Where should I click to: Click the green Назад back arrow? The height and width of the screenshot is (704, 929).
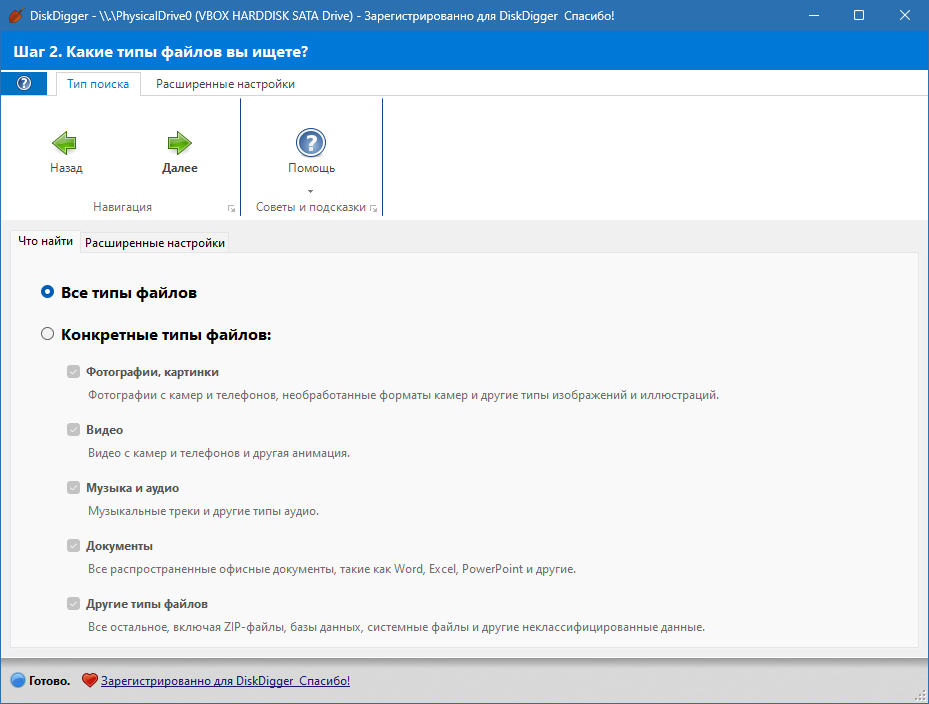(x=65, y=143)
